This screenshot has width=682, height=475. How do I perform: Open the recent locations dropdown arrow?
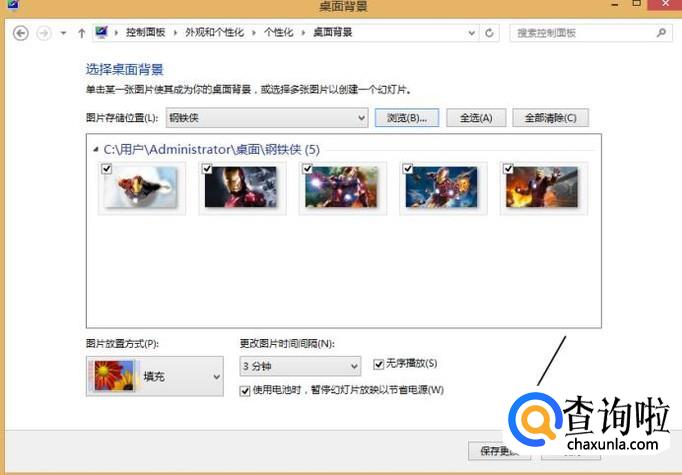click(63, 33)
